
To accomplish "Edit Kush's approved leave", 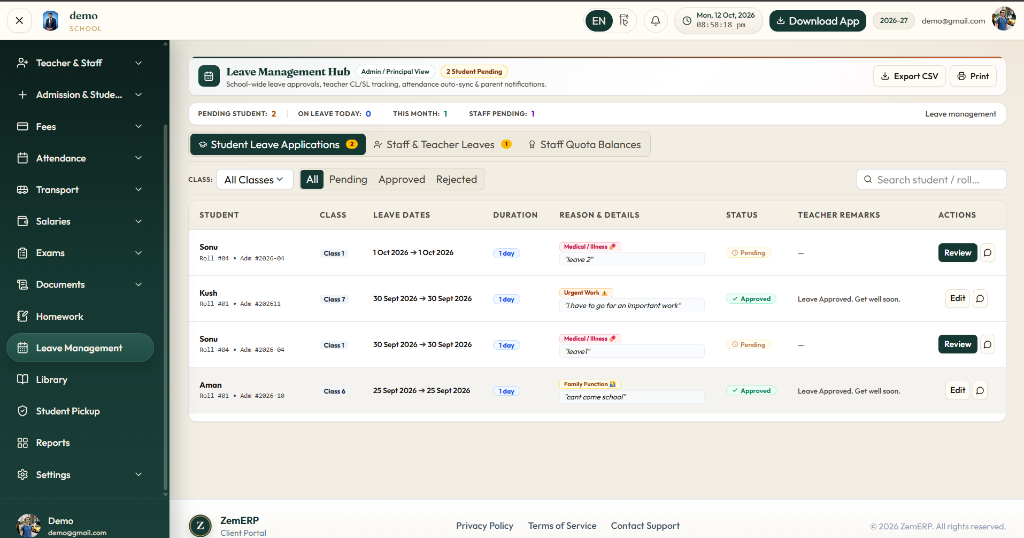I will (957, 298).
